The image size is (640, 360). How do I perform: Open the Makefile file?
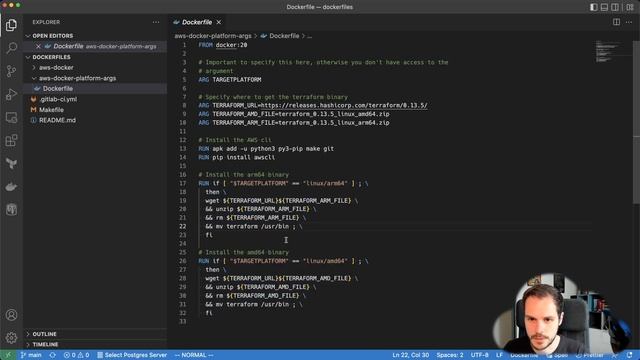(51, 110)
